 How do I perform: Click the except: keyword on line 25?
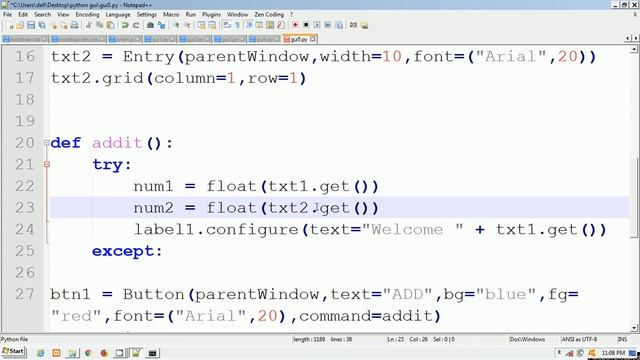[127, 251]
